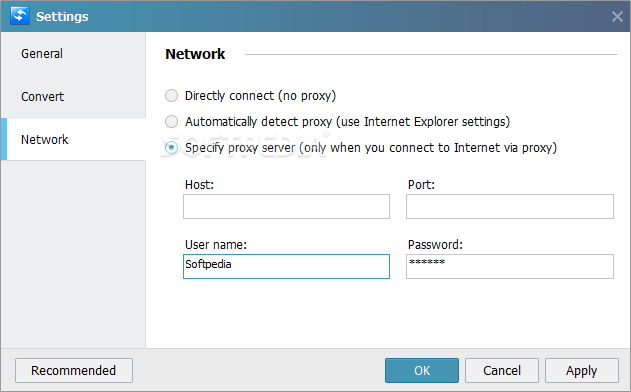
Task: Click the Recommended button
Action: (74, 370)
